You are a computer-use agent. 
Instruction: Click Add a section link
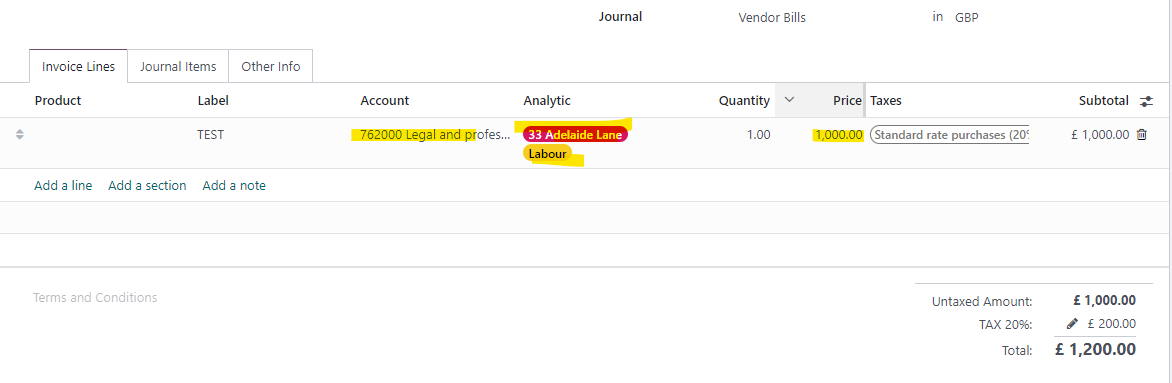click(x=147, y=186)
